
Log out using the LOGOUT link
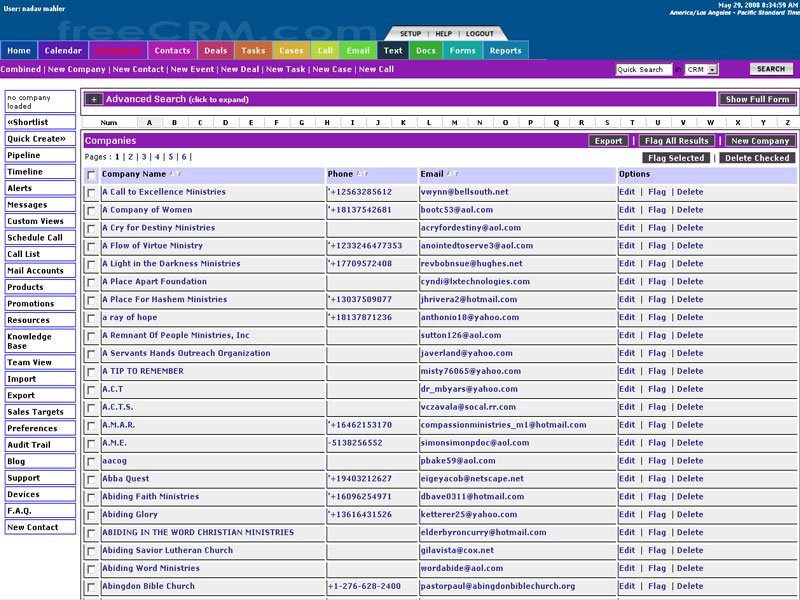tap(480, 34)
